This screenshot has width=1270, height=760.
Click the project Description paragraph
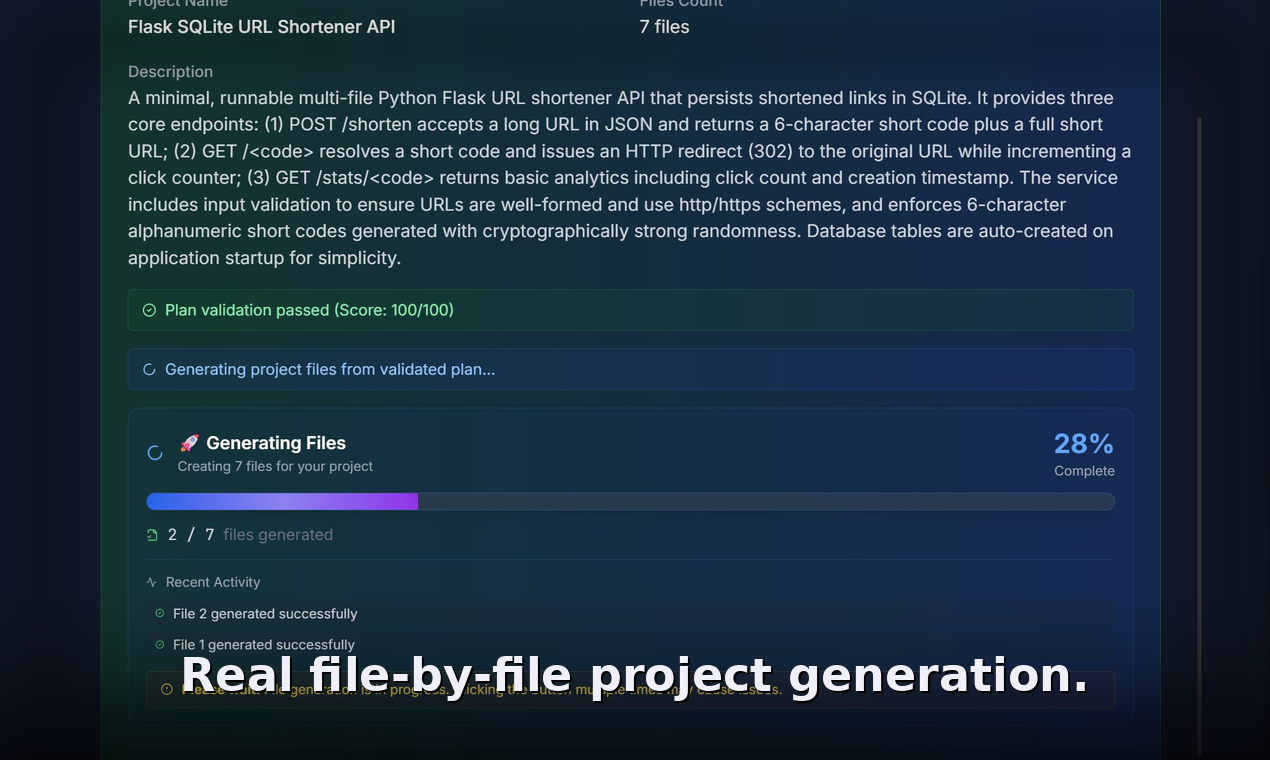(x=629, y=178)
